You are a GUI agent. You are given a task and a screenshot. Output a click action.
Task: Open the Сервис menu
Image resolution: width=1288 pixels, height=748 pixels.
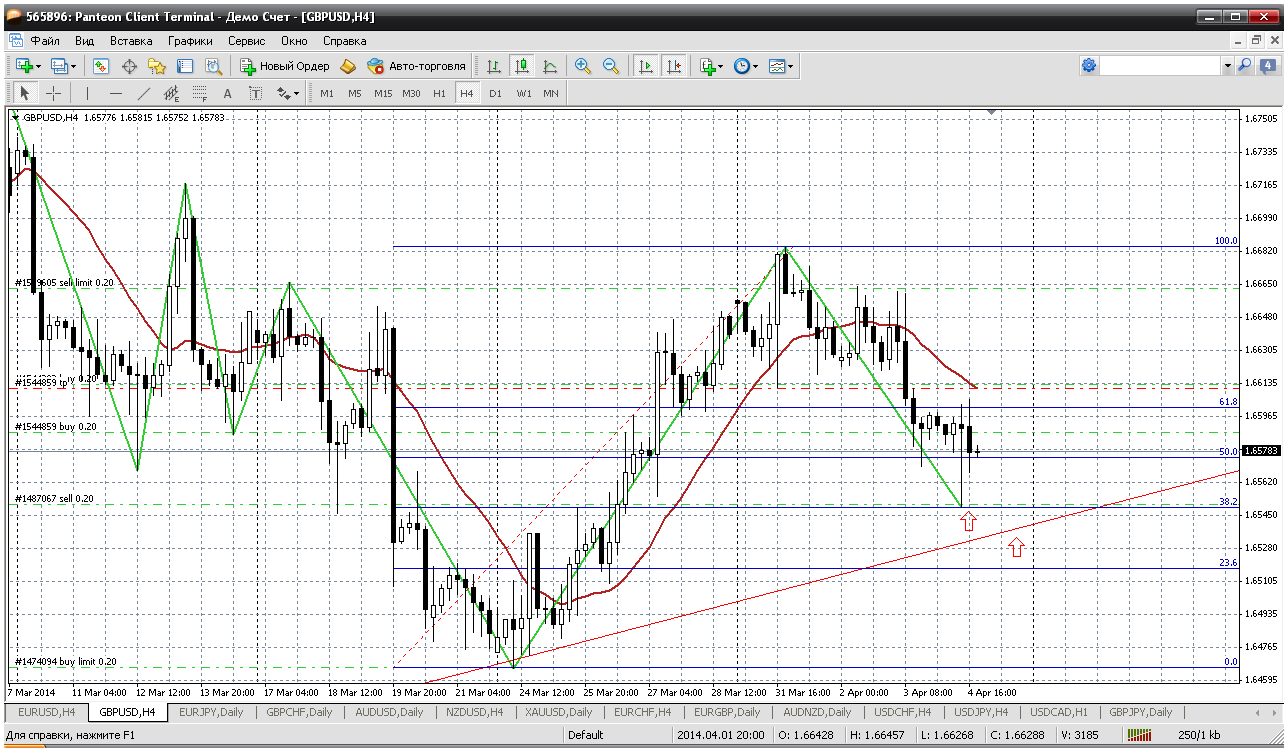coord(246,41)
